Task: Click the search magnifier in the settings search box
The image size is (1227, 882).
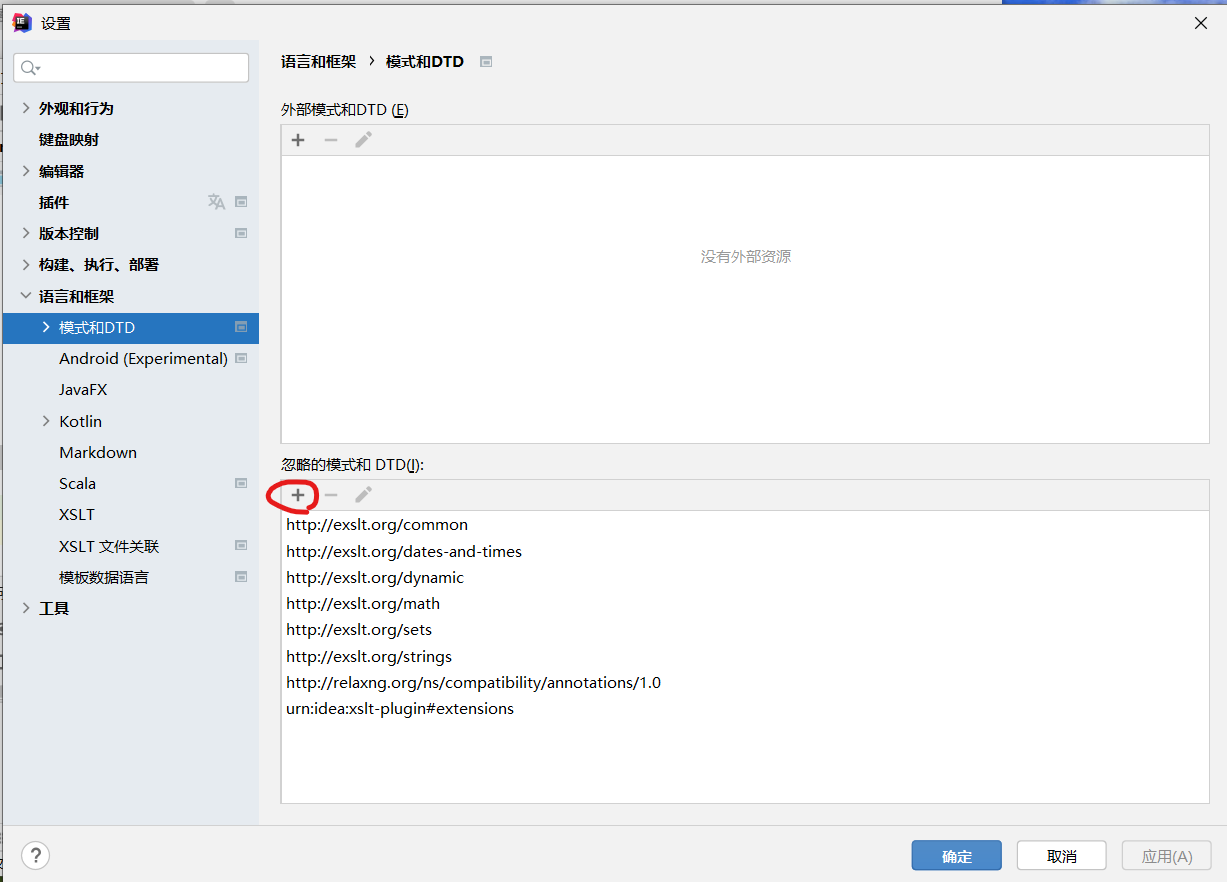Action: (x=31, y=67)
